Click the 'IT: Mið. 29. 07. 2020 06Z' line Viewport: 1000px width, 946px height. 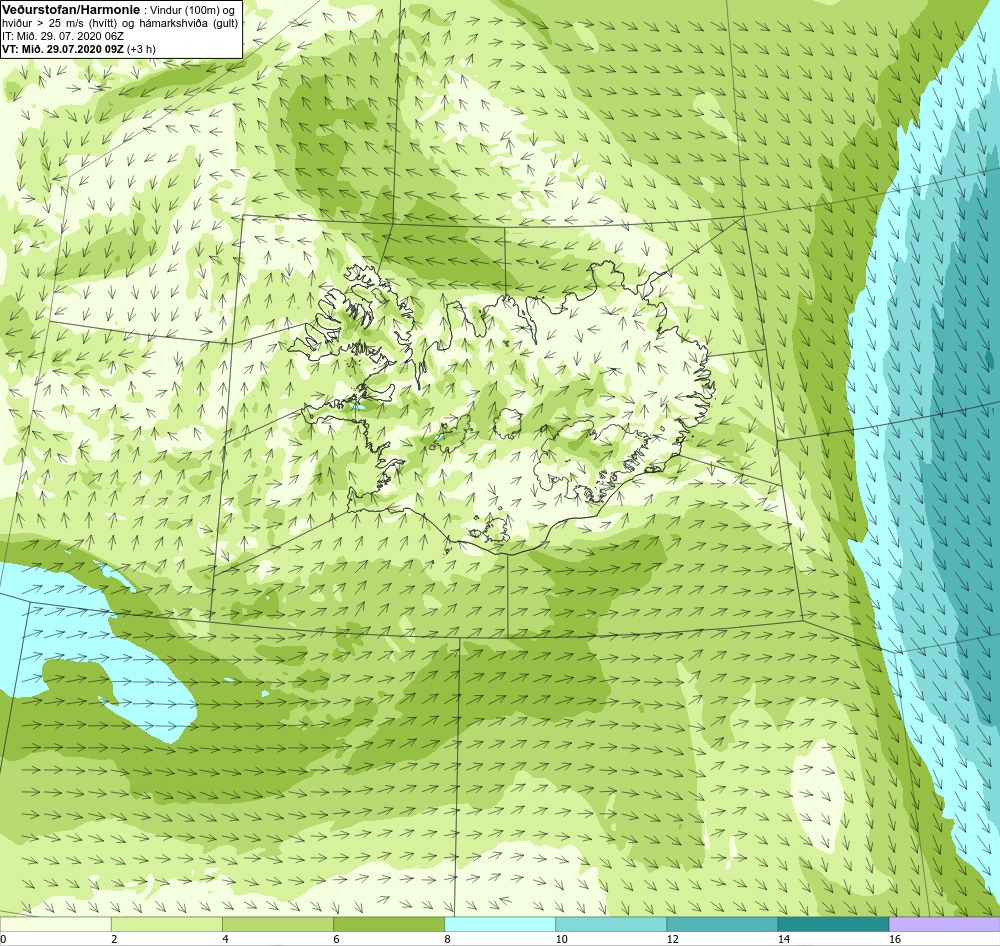(x=63, y=36)
